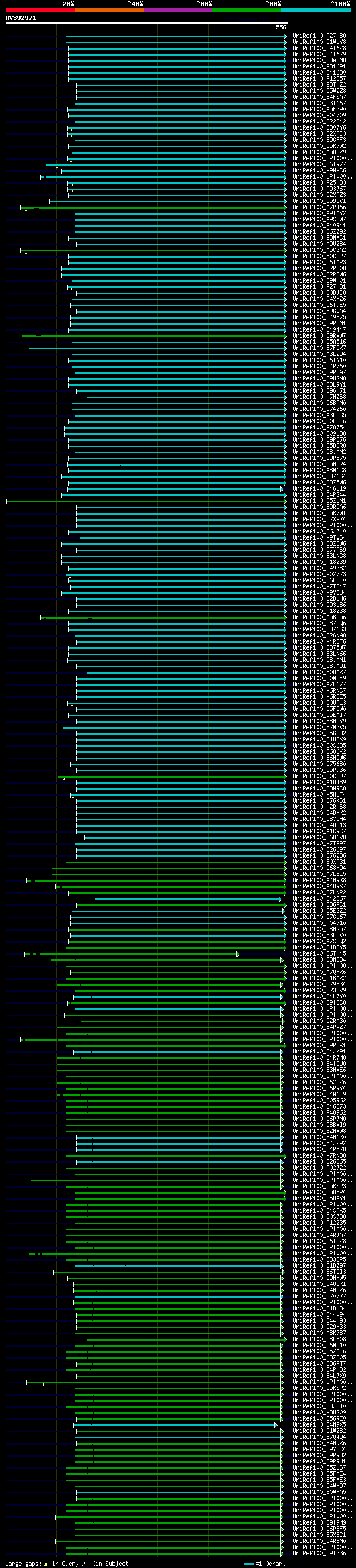Click the cyan ~100% identity legend segment
The width and height of the screenshot is (356, 1568).
tap(317, 10)
